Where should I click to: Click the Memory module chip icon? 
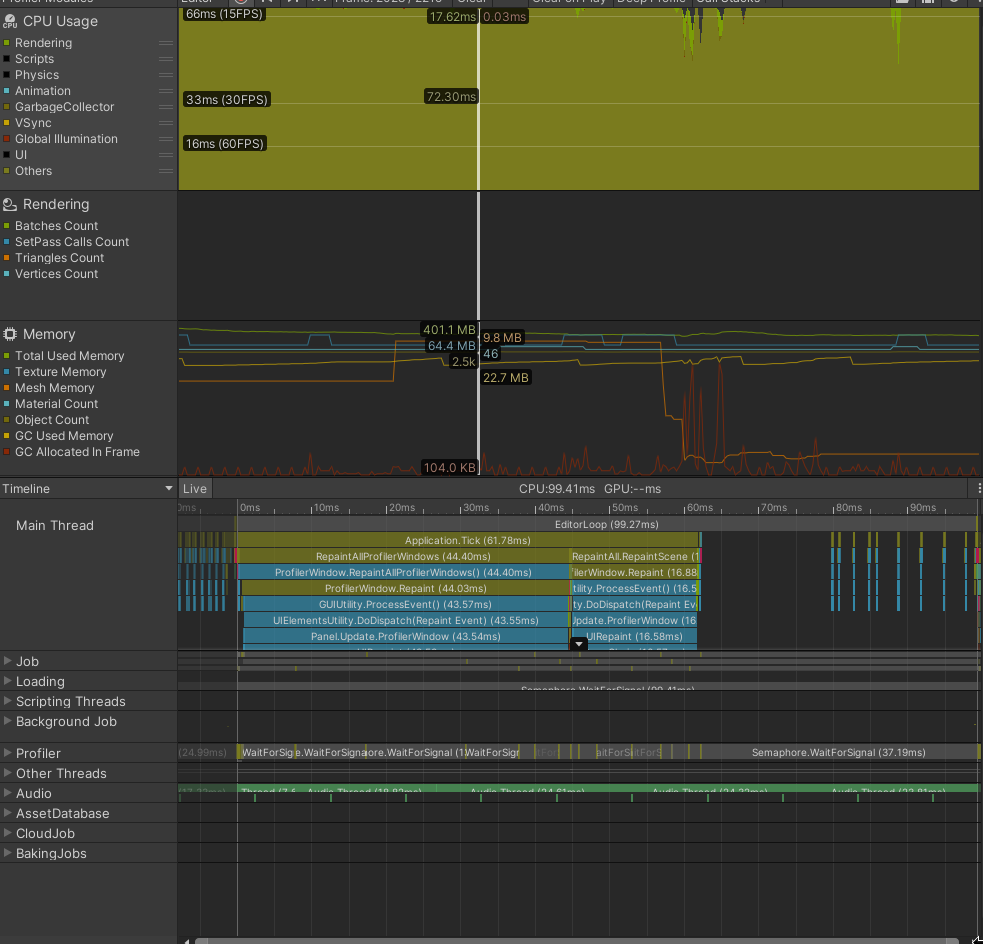tap(10, 335)
